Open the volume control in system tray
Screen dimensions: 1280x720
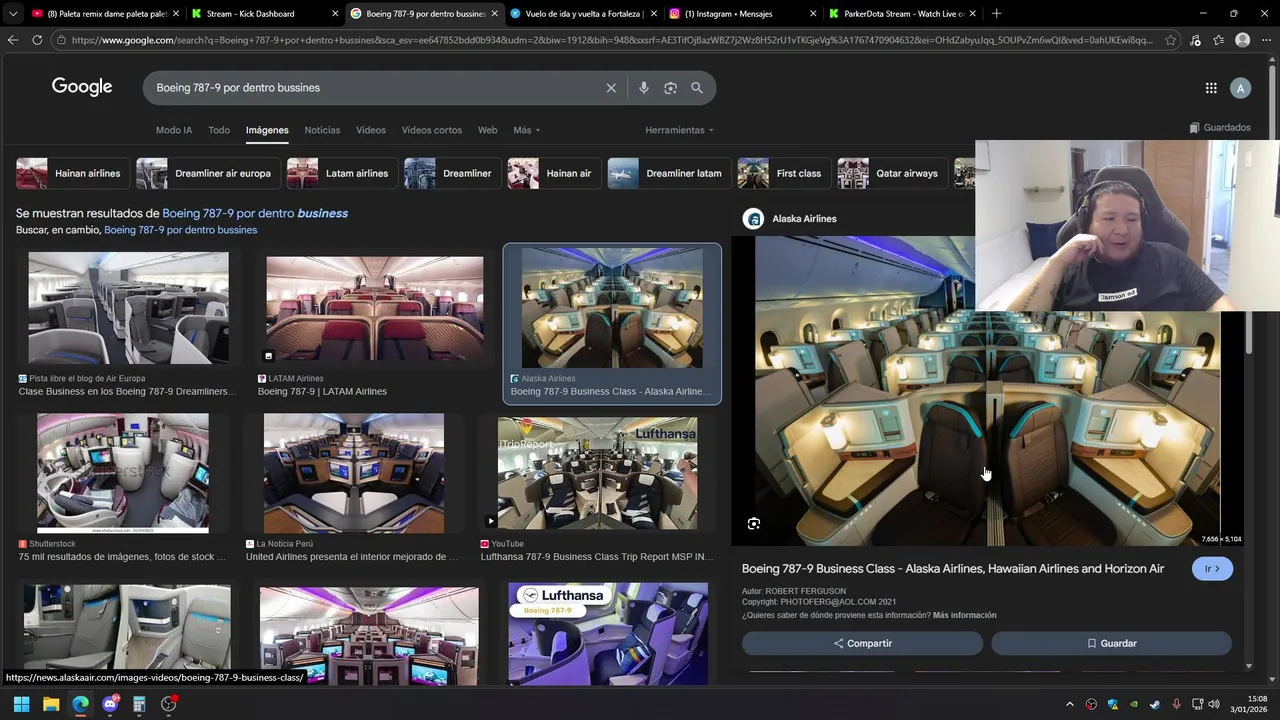1214,704
